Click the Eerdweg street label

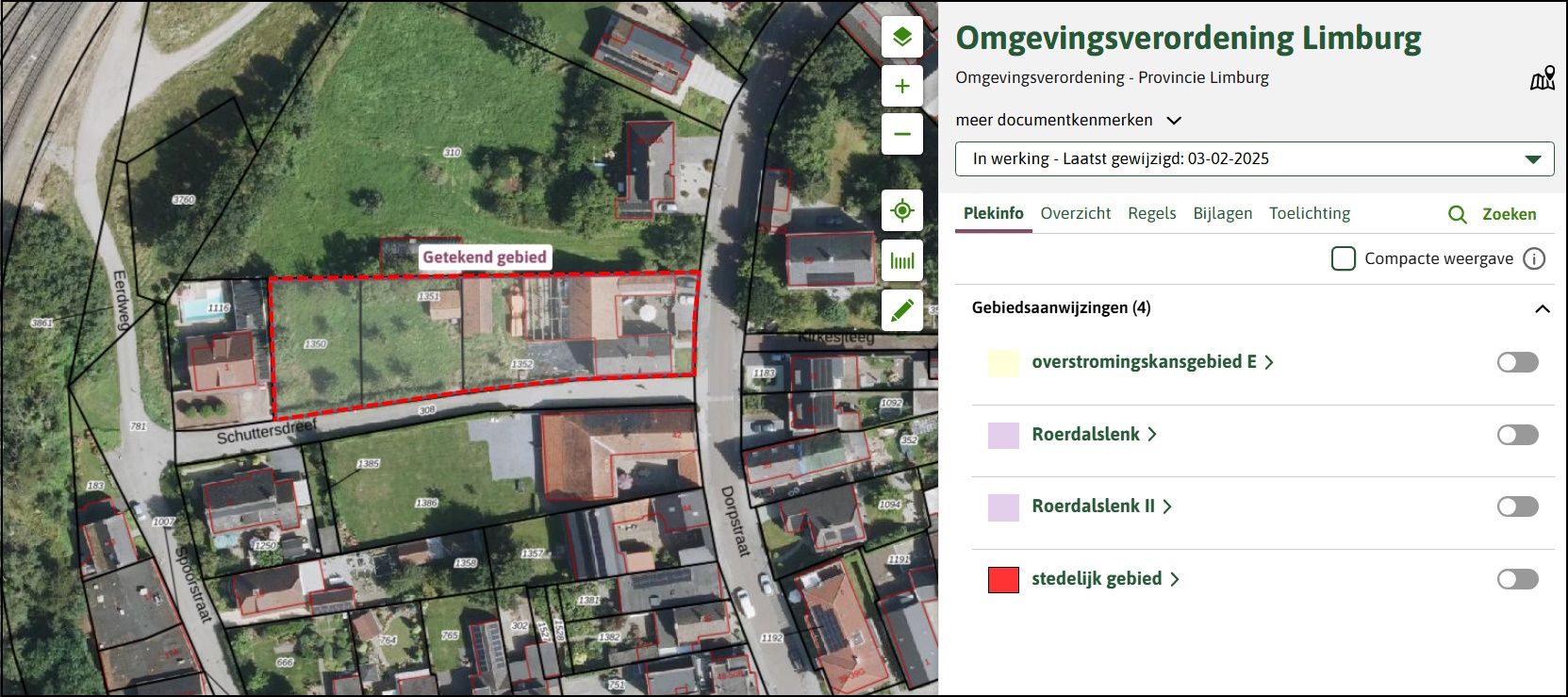click(x=121, y=300)
